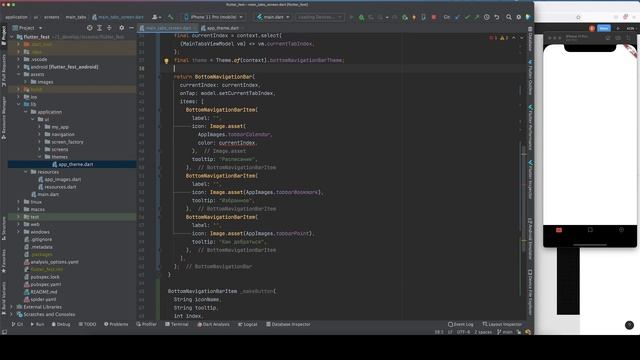
Task: Click the blue button in browser toolbar
Action: pos(604,28)
